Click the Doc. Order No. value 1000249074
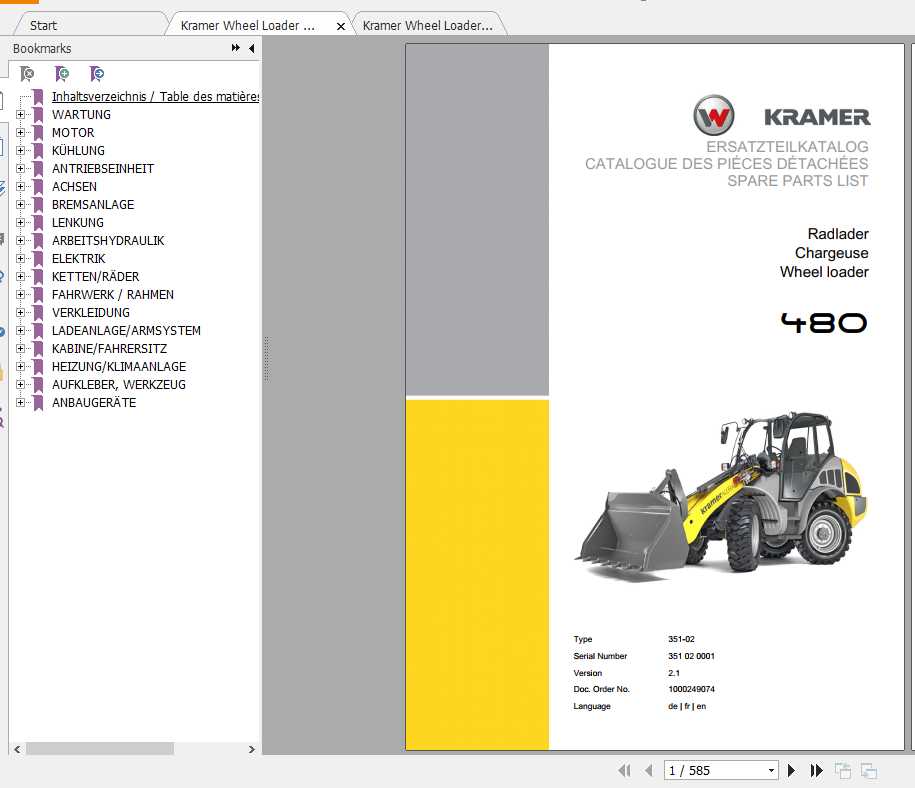 [x=692, y=689]
